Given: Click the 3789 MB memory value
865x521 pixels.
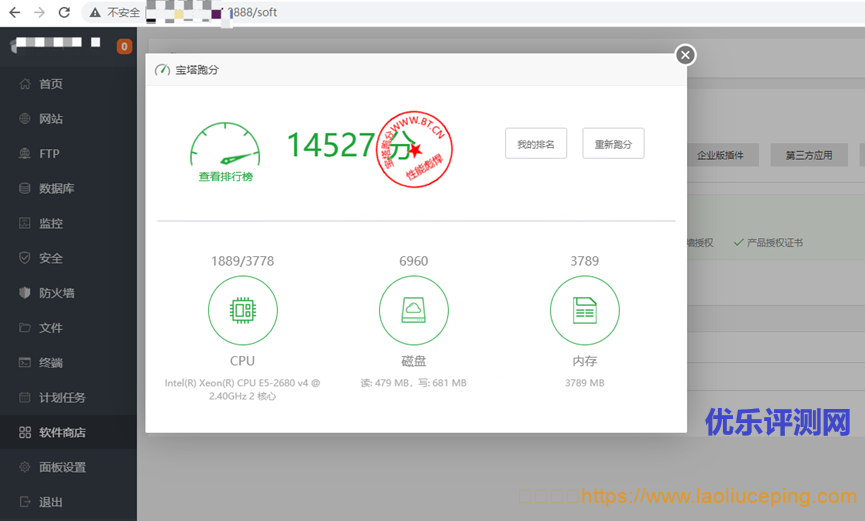Looking at the screenshot, I should point(585,382).
